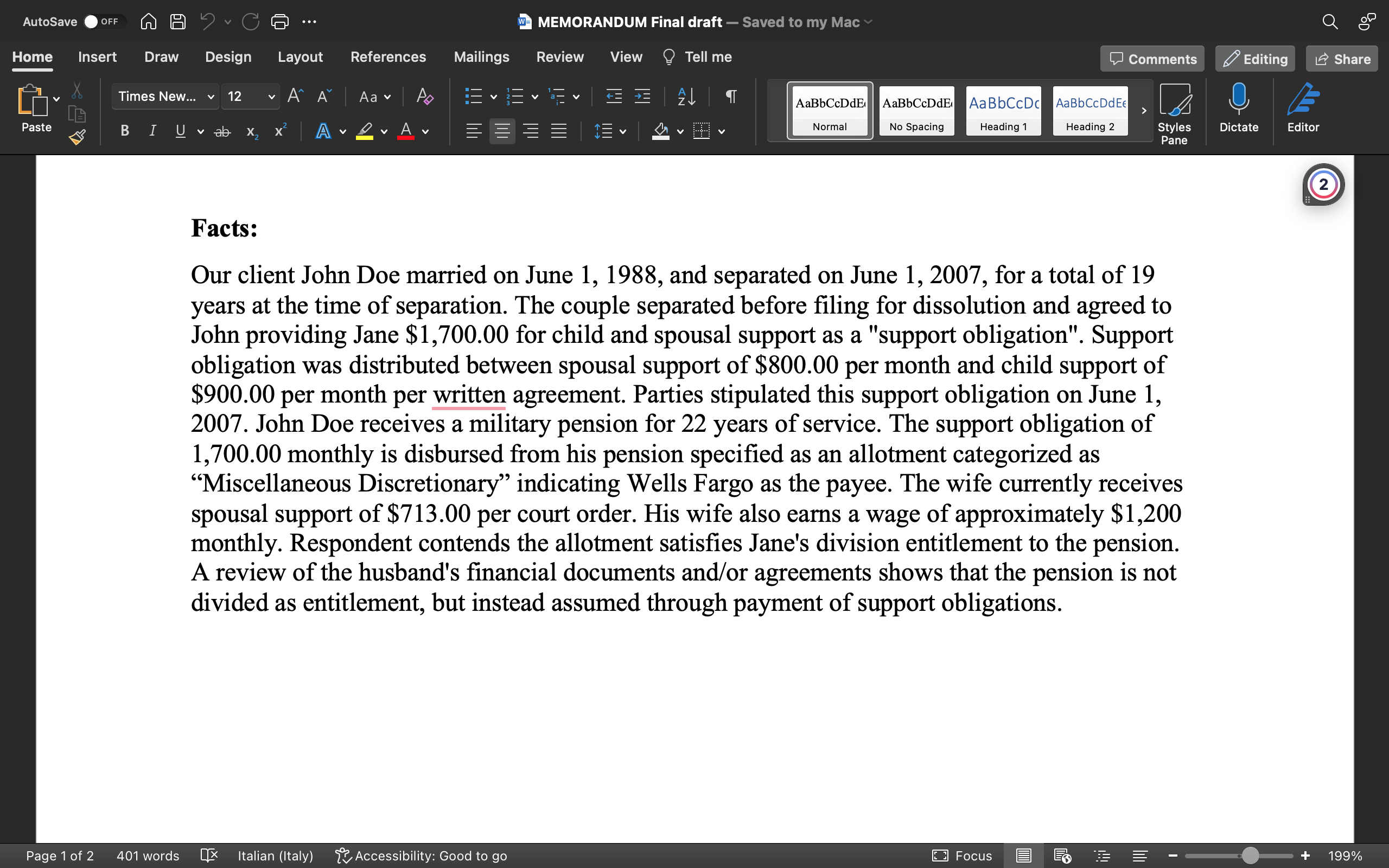This screenshot has height=868, width=1389.
Task: Switch to the References tab
Action: click(388, 57)
